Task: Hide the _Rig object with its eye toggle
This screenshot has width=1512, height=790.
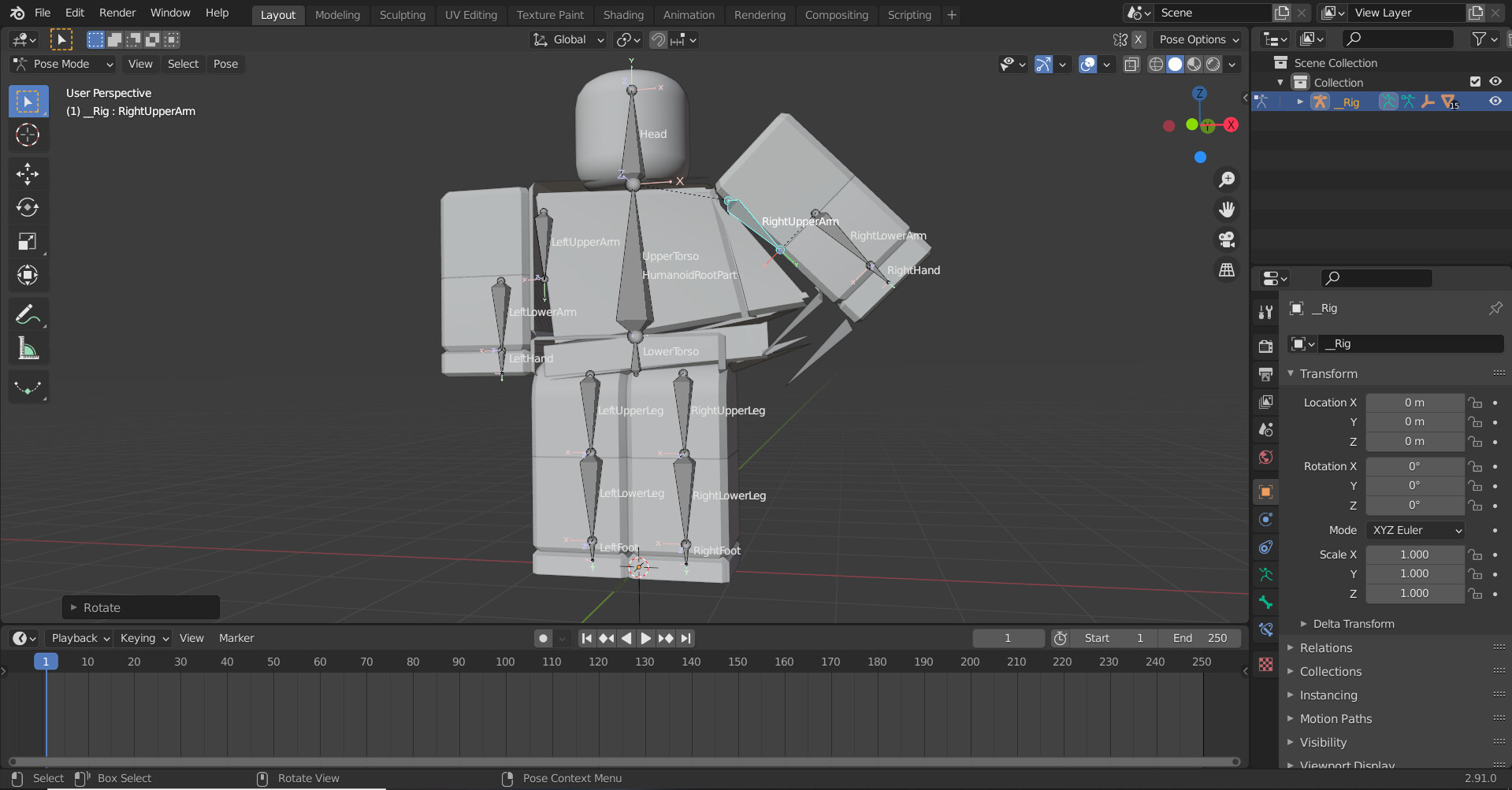Action: [x=1494, y=102]
